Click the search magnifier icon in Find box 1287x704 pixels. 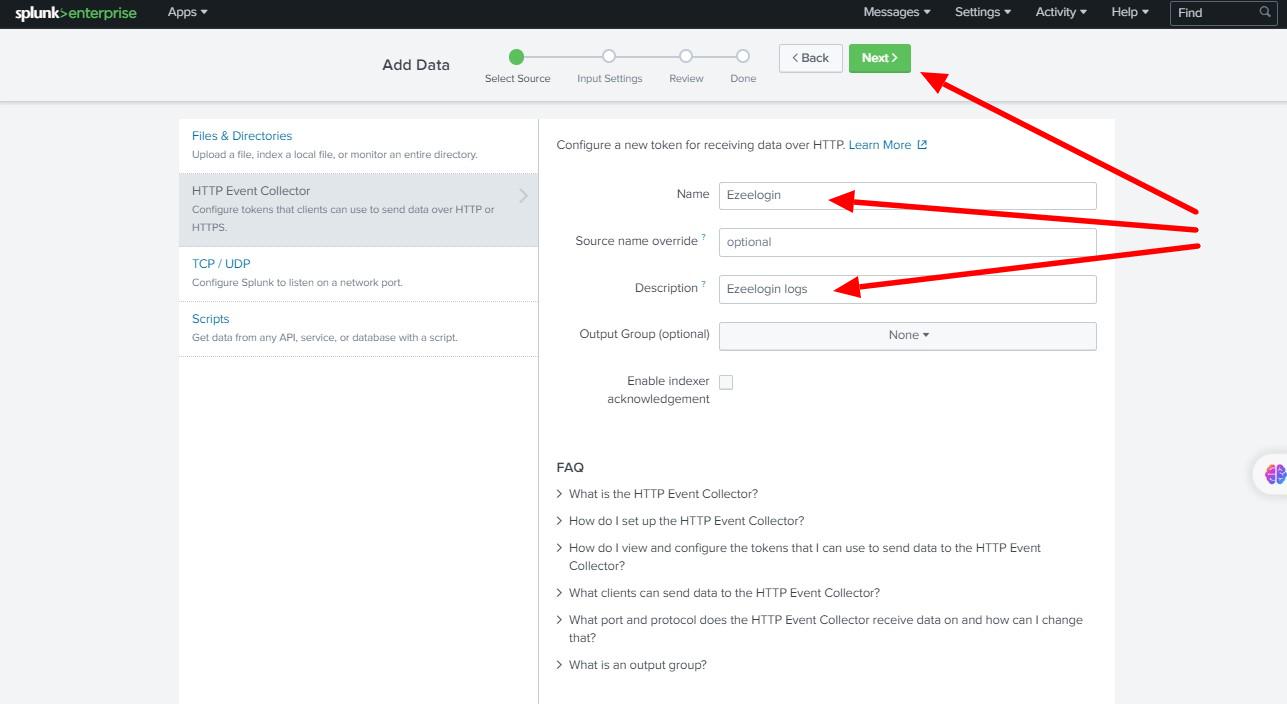click(1265, 13)
